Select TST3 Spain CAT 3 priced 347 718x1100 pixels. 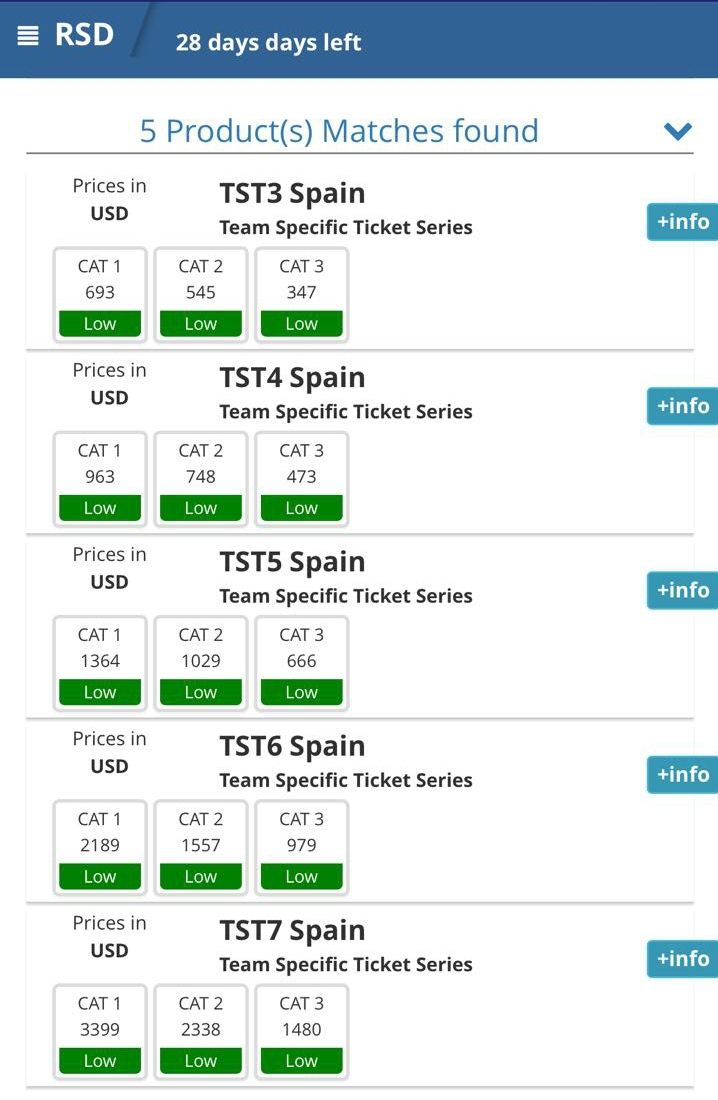(x=301, y=294)
